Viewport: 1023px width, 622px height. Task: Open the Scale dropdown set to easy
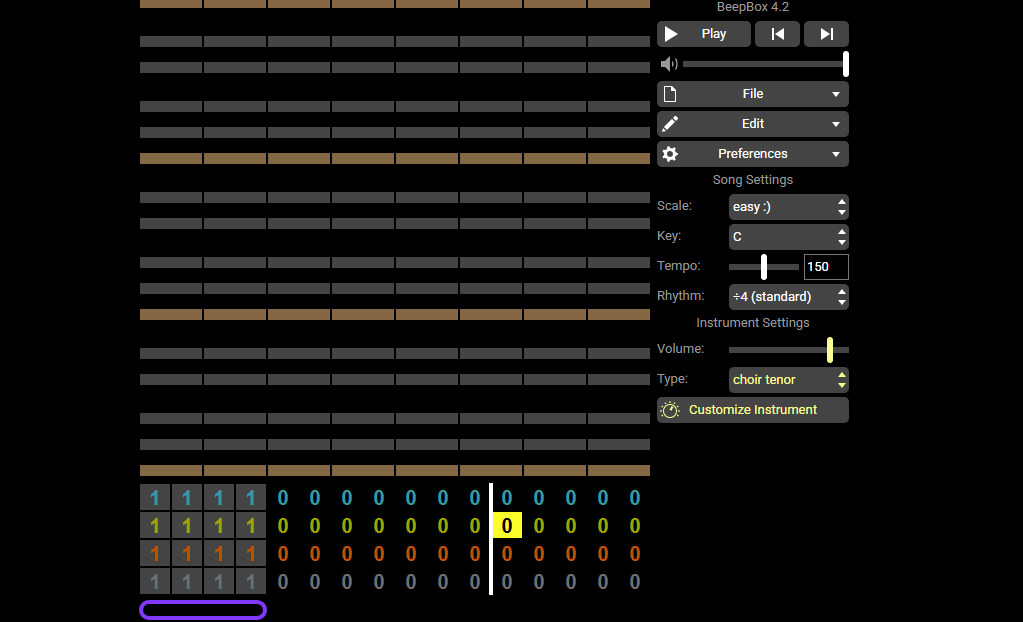pos(788,207)
